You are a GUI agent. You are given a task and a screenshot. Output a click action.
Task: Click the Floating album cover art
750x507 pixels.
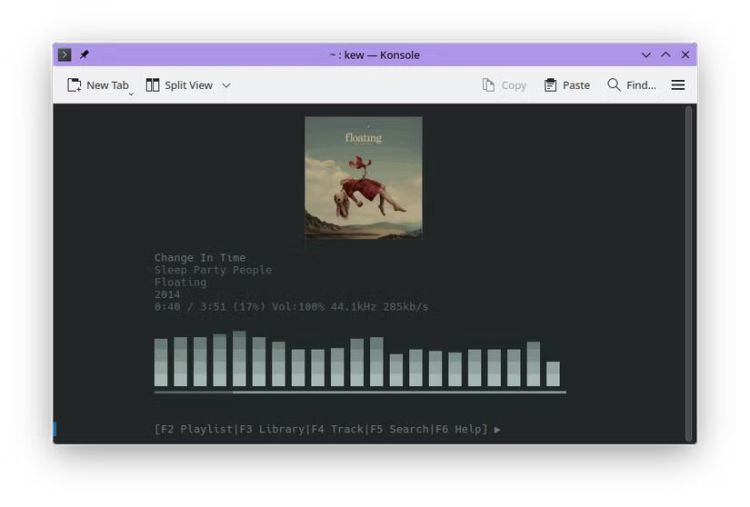click(363, 177)
